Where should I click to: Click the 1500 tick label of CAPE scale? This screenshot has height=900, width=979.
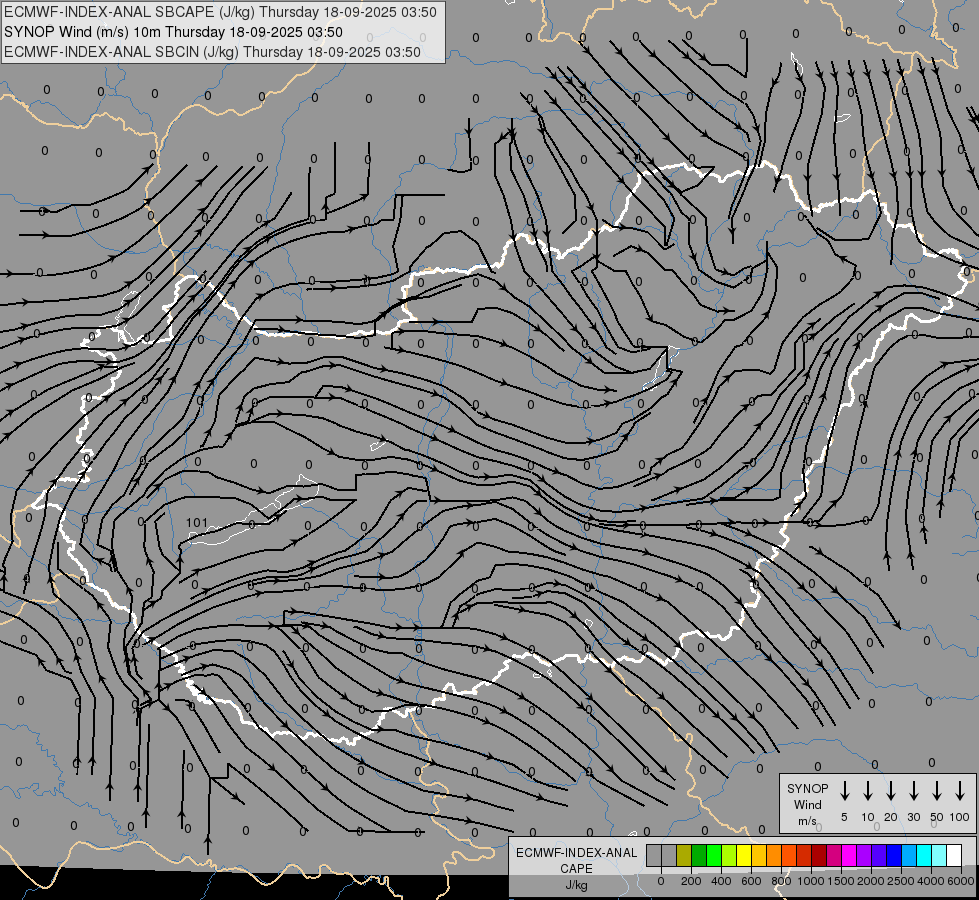coord(840,881)
